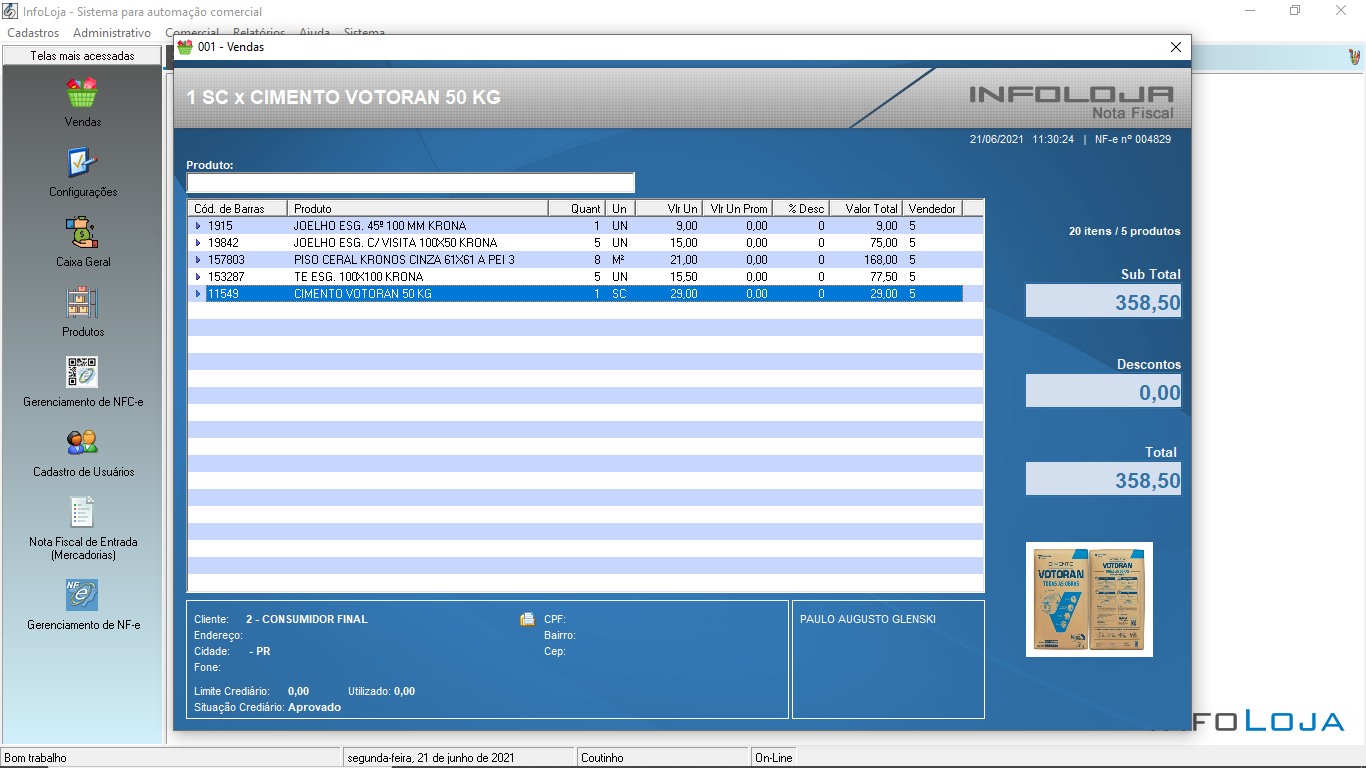Open the Comercial menu
This screenshot has height=768, width=1366.
[192, 33]
